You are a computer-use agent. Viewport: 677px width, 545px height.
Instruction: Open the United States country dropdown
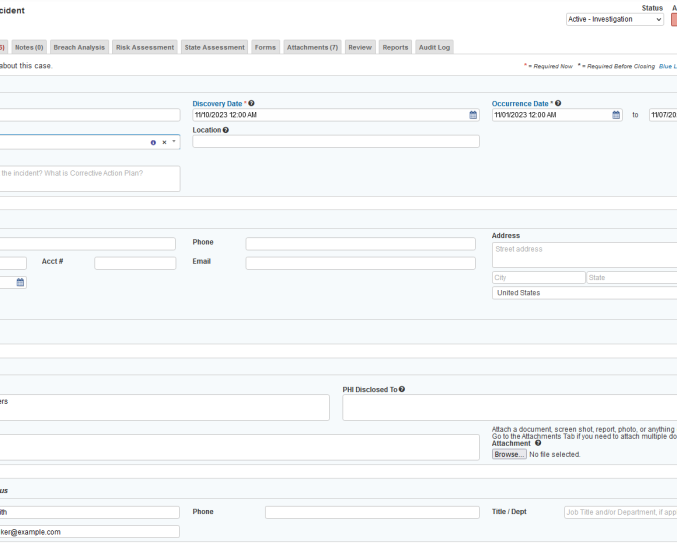[585, 293]
